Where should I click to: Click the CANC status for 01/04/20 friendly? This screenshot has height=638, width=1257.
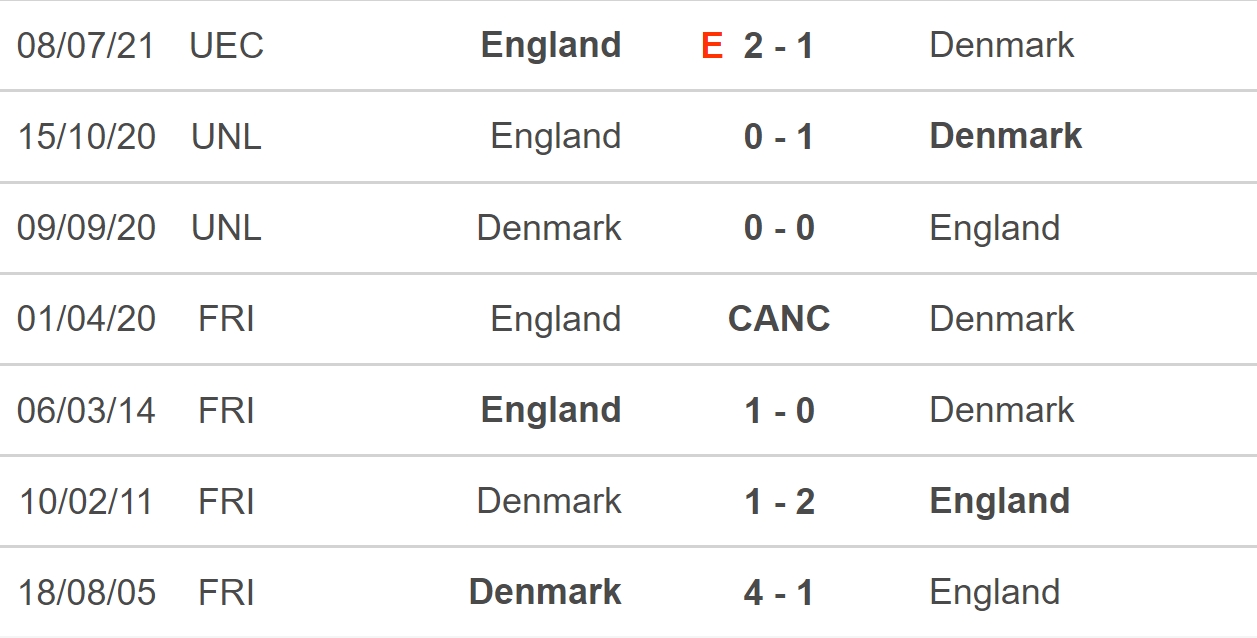point(779,319)
